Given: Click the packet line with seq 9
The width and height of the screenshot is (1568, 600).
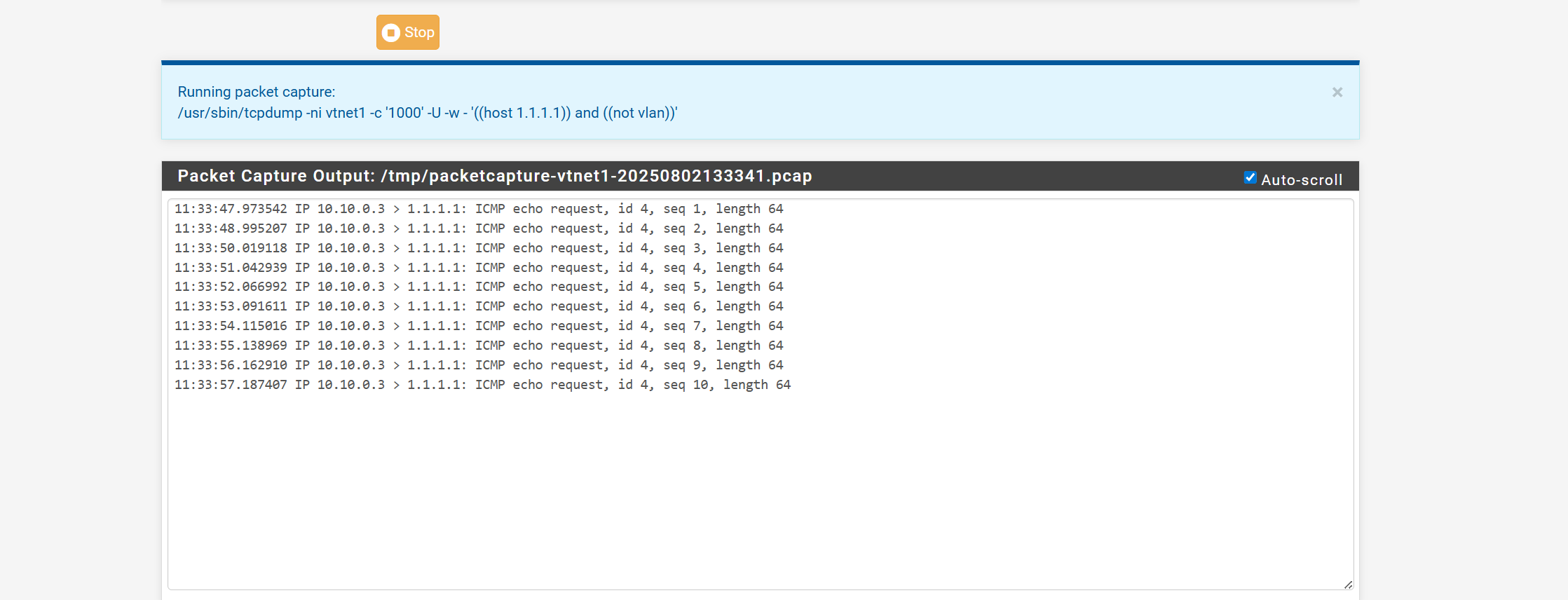Looking at the screenshot, I should click(479, 365).
